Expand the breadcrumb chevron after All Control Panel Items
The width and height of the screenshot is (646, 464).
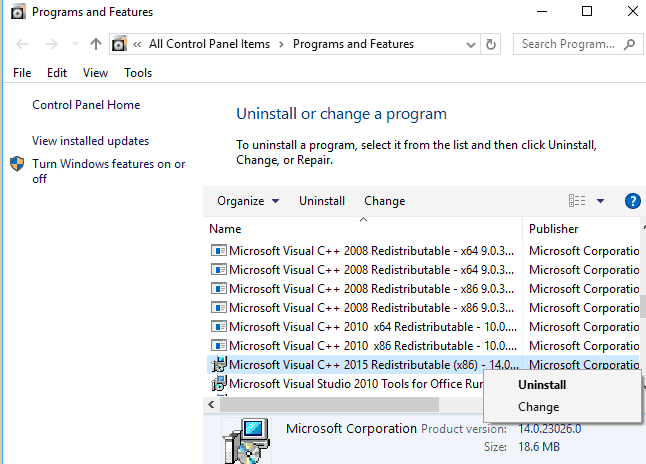point(281,45)
